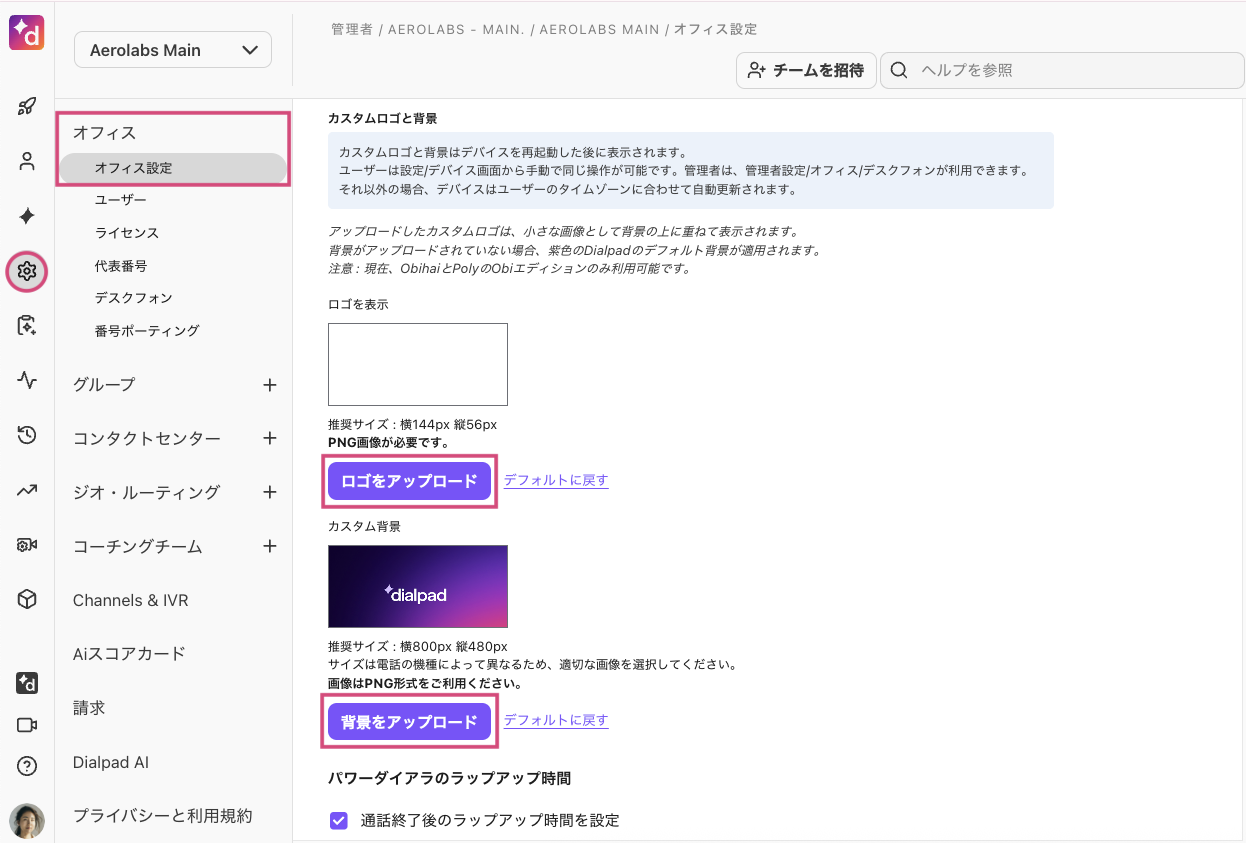Viewport: 1246px width, 843px height.
Task: Open デスクフォン in the office menu
Action: click(134, 298)
